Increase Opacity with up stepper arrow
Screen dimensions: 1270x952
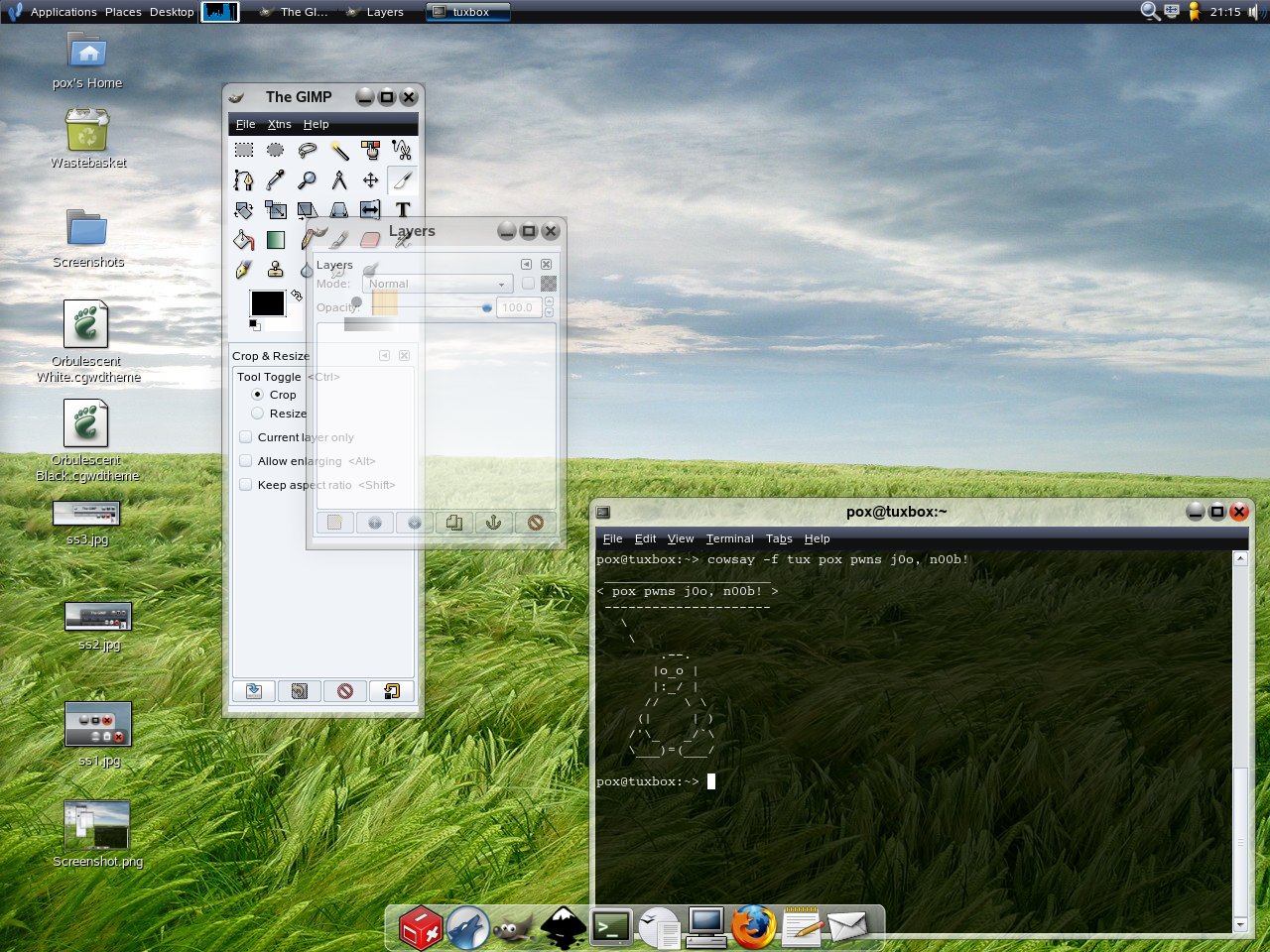[x=549, y=302]
